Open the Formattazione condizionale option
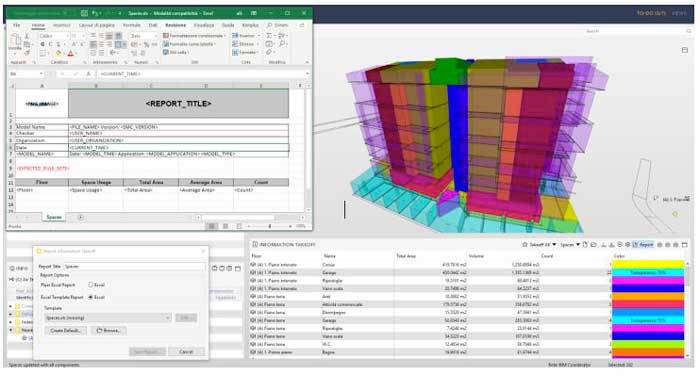 [195, 35]
